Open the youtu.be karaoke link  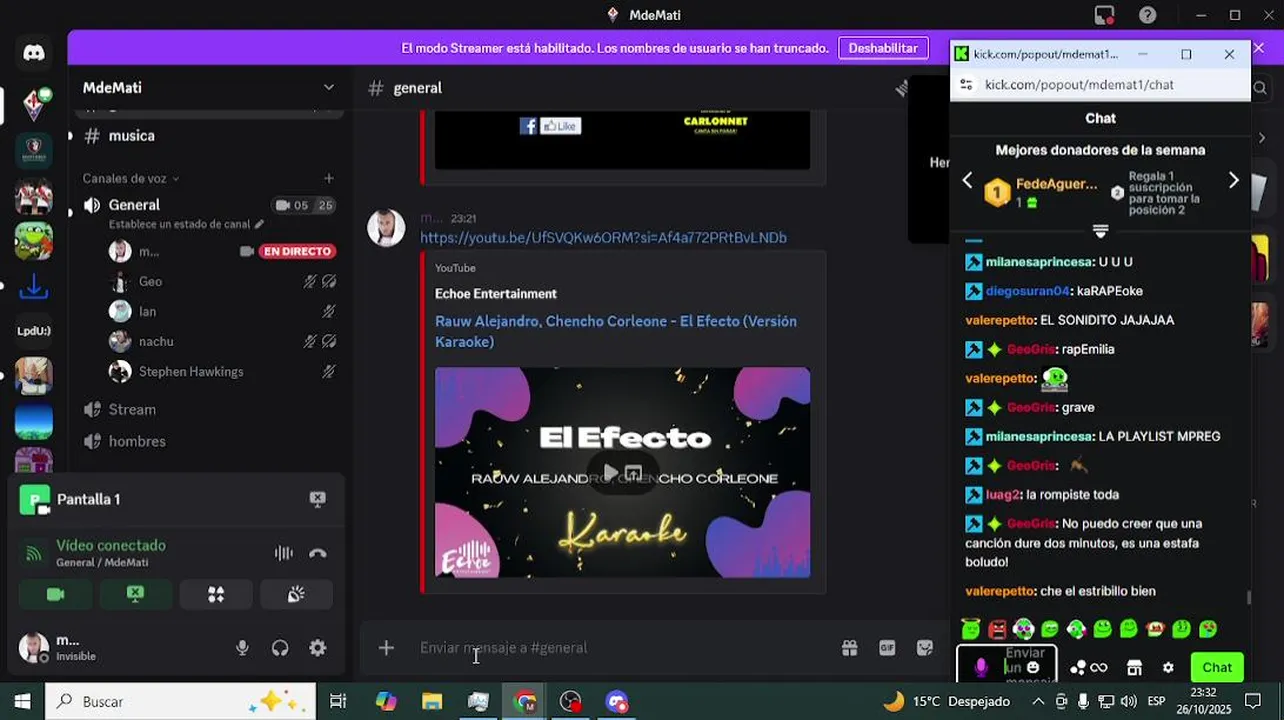point(603,237)
